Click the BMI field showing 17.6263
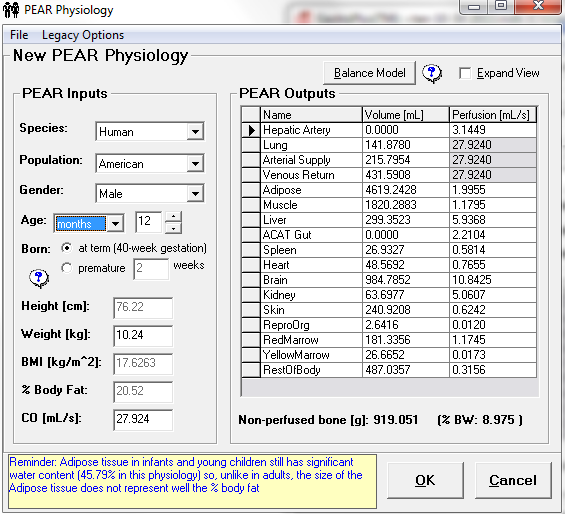This screenshot has width=565, height=514. point(143,363)
